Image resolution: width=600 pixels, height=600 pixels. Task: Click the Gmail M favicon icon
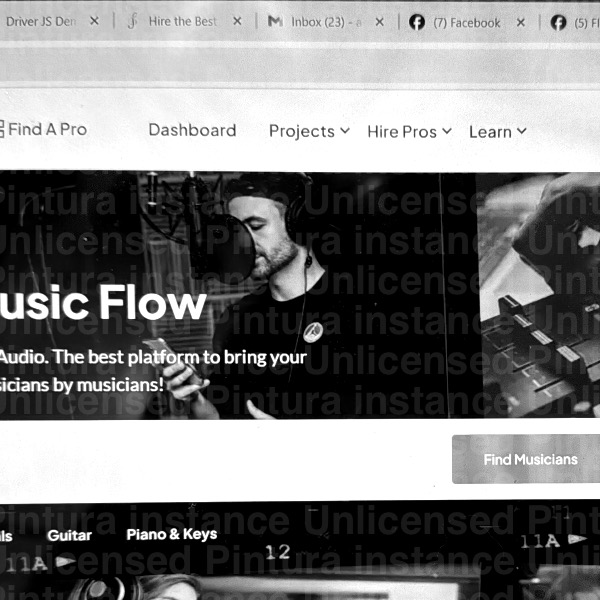tap(275, 21)
